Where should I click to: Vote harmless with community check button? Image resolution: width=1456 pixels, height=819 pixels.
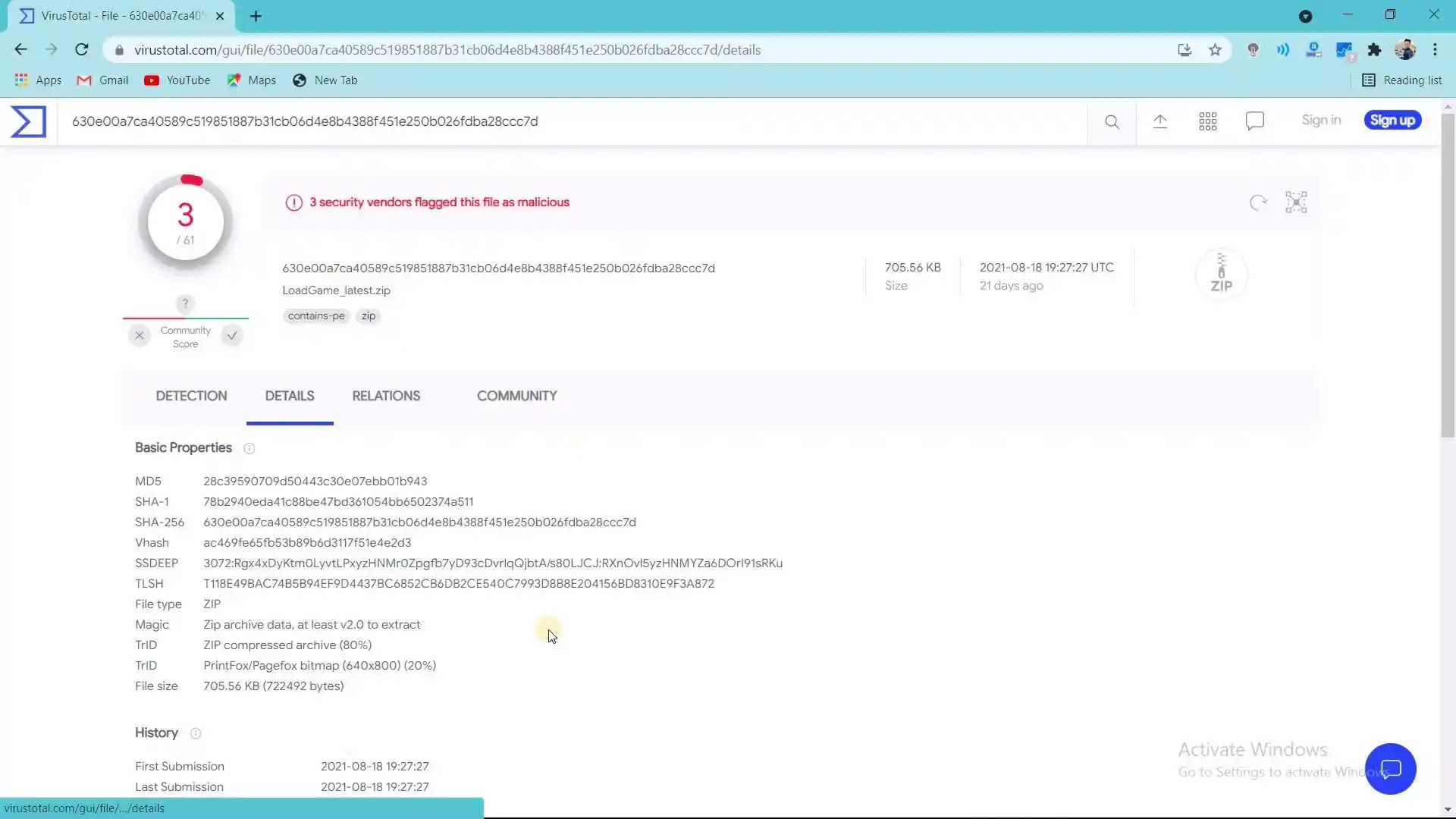coord(232,335)
